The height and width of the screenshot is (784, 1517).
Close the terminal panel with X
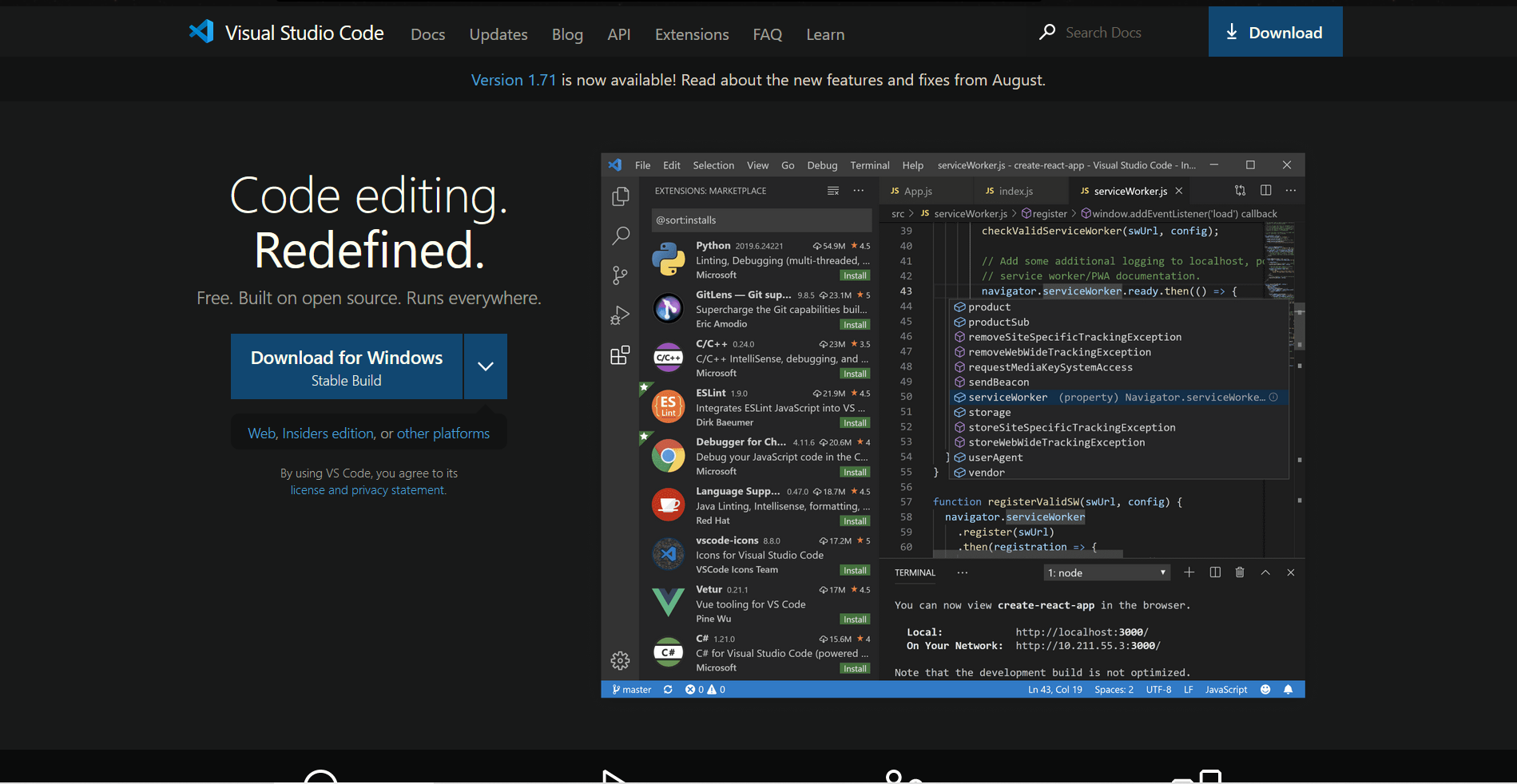click(1291, 572)
